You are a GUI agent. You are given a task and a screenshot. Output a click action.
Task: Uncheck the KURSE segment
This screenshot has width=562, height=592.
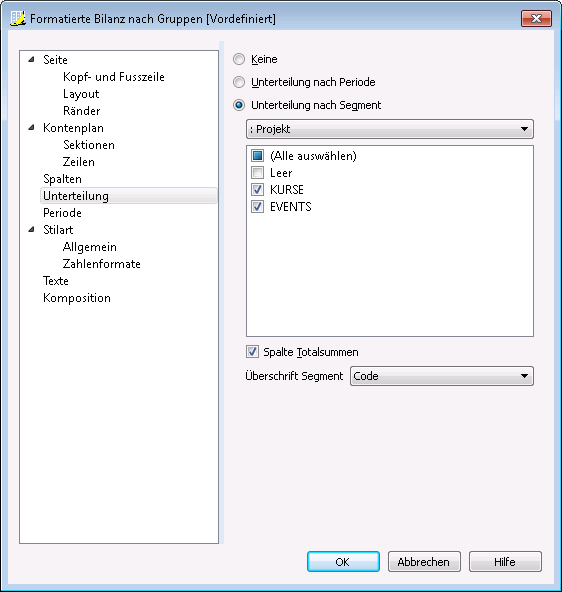point(257,190)
